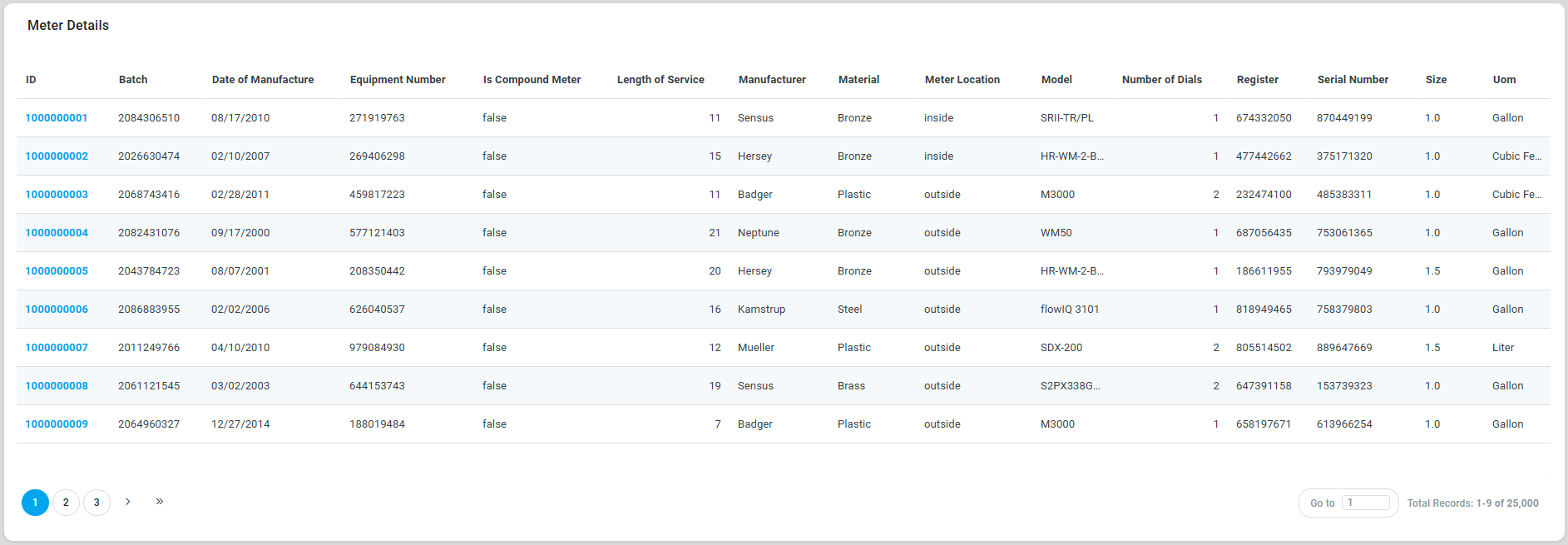Open meter ID 1000000004 link
Screen dimensions: 1568x545
click(x=57, y=233)
